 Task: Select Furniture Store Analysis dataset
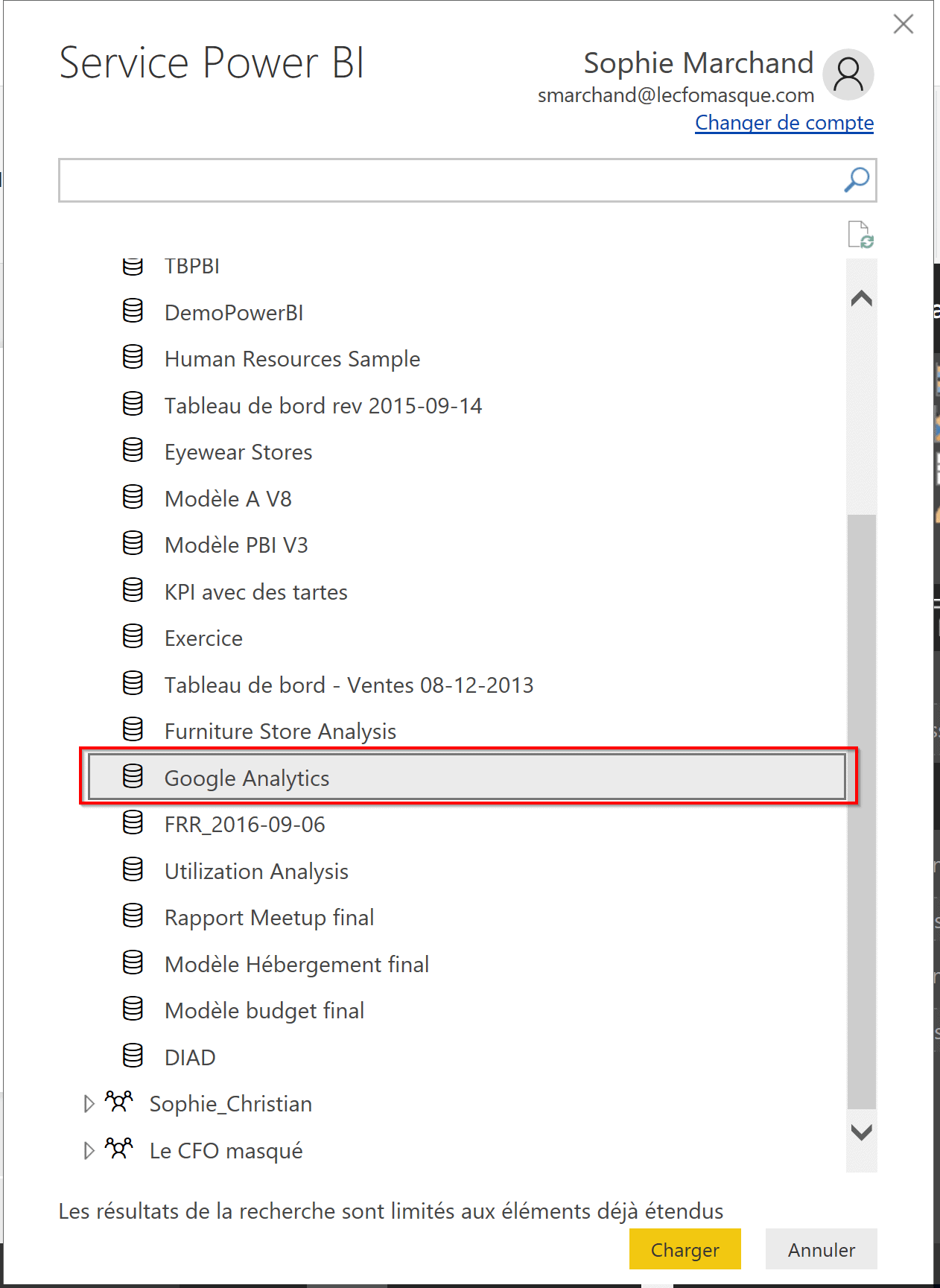pyautogui.click(x=280, y=732)
